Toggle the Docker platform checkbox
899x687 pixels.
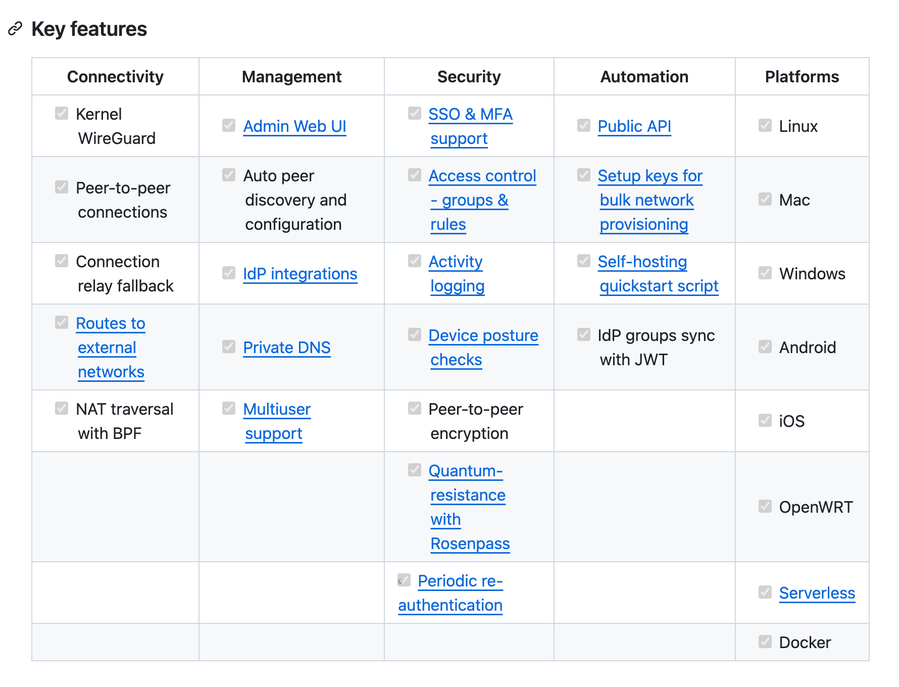click(x=765, y=642)
